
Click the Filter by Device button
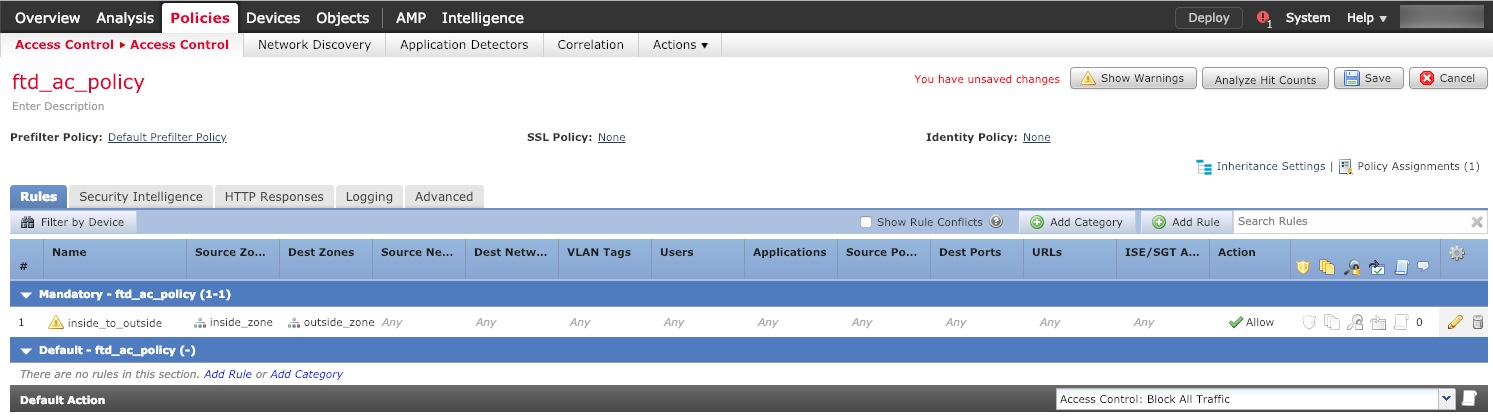(x=73, y=222)
